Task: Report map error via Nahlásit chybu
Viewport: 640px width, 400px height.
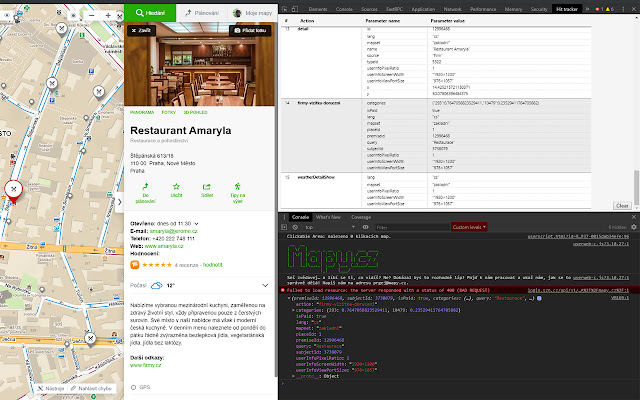Action: click(x=91, y=389)
